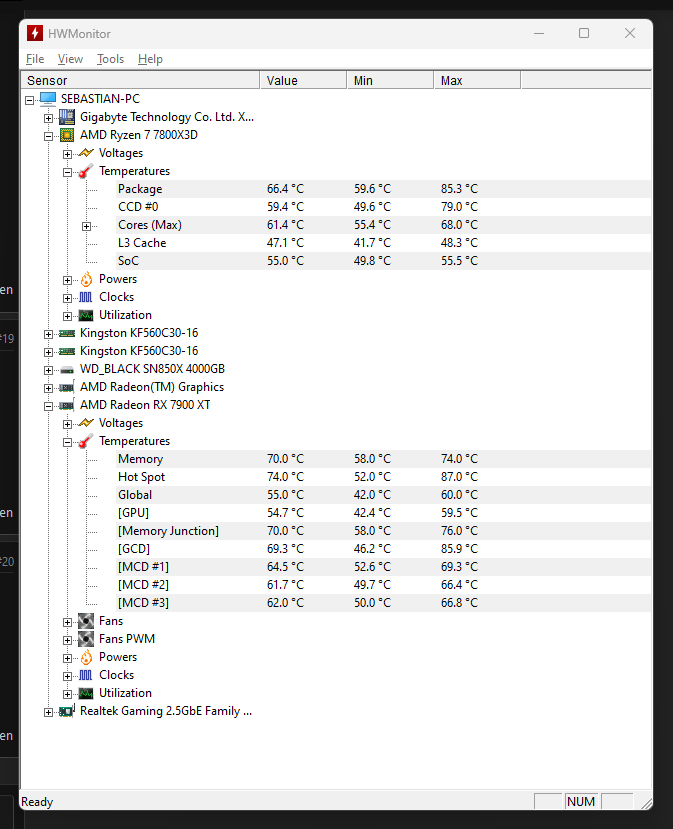The width and height of the screenshot is (673, 829).
Task: Click the window resize grip corner
Action: (x=646, y=803)
